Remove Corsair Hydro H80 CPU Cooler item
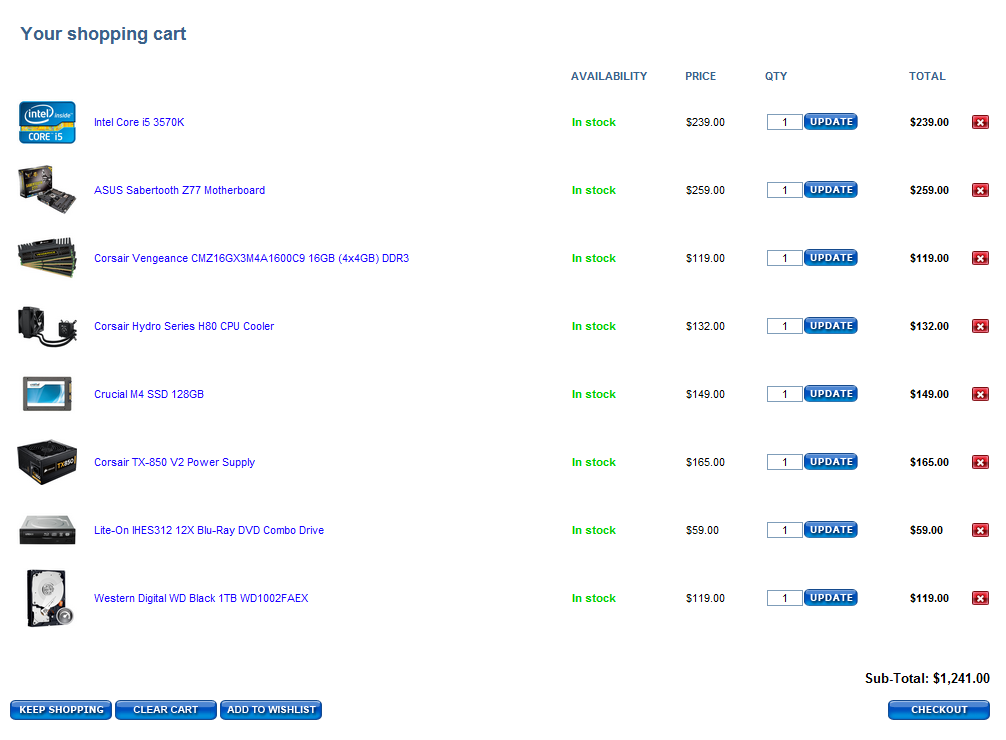The width and height of the screenshot is (1006, 740). pyautogui.click(x=980, y=326)
